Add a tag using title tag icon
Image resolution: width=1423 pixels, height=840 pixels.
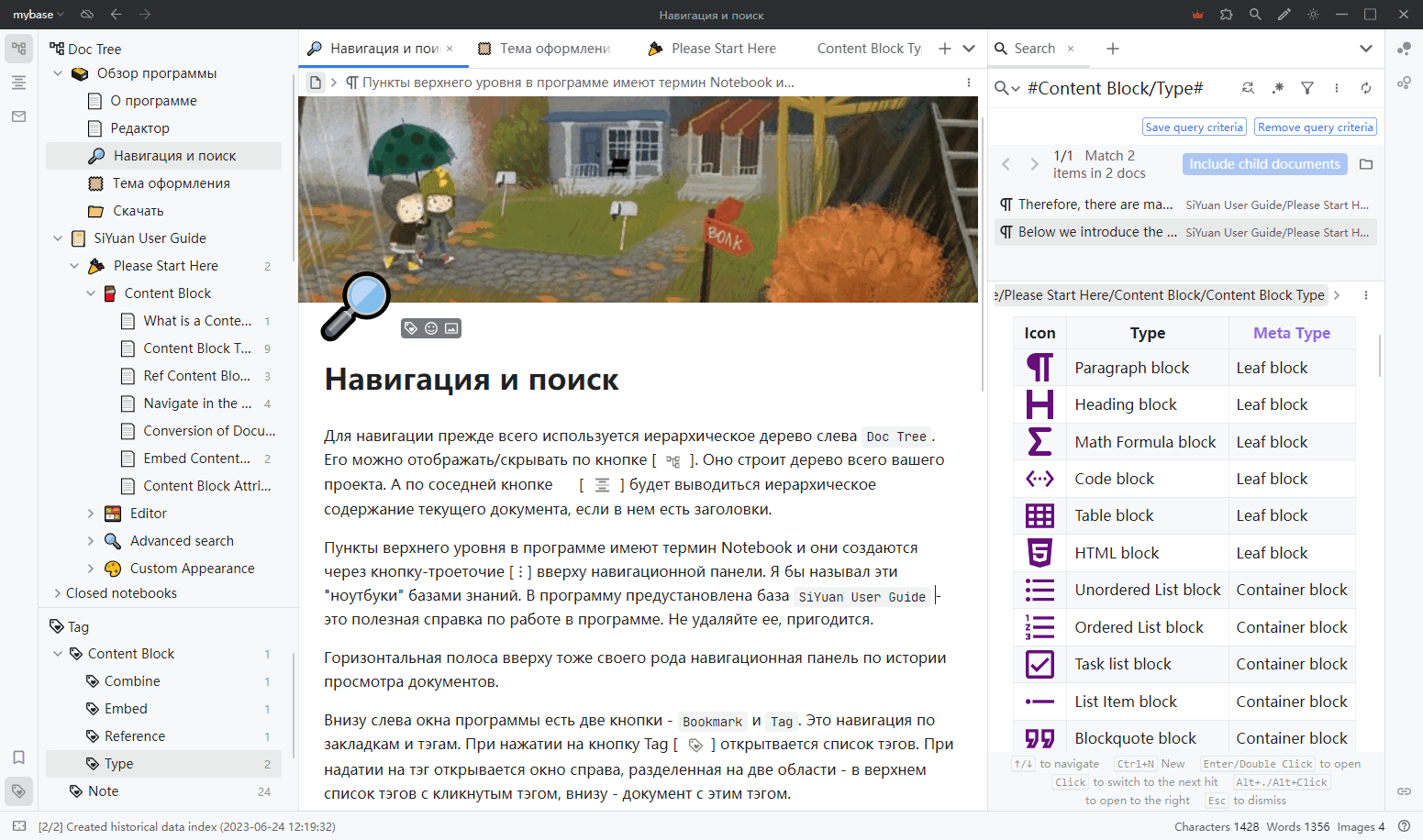(x=411, y=328)
